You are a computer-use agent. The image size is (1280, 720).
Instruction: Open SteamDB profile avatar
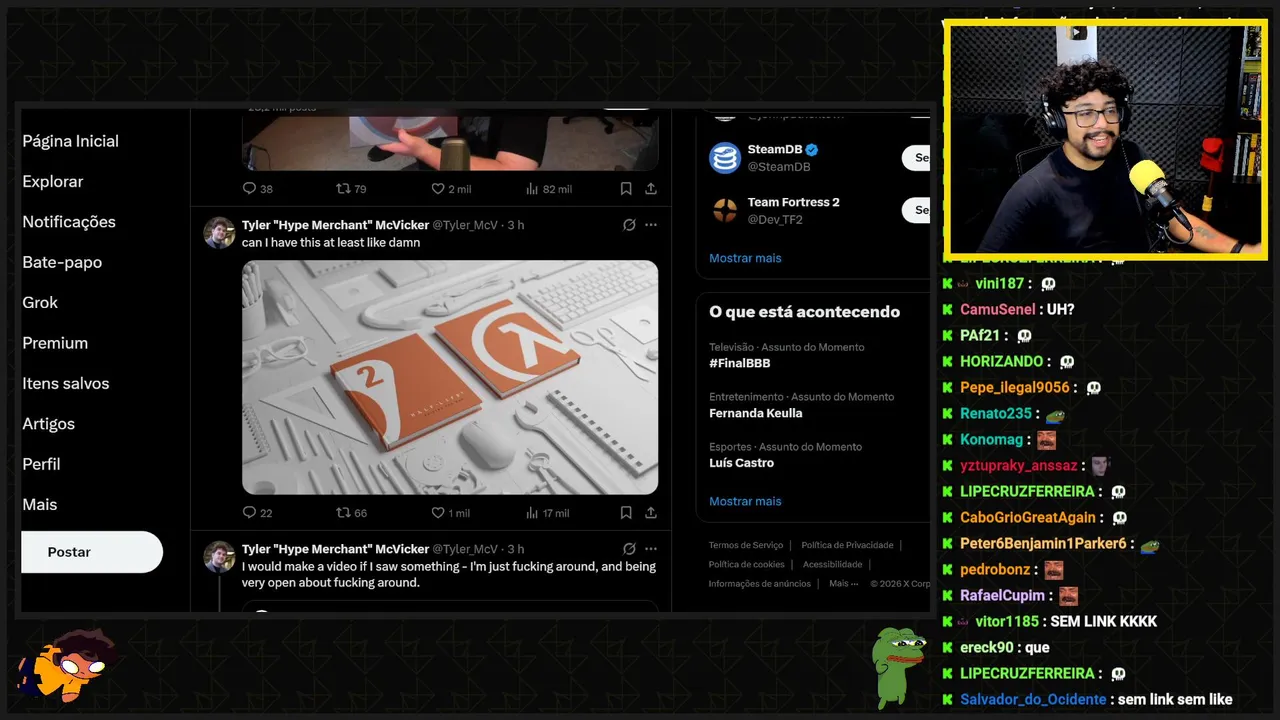coord(724,158)
